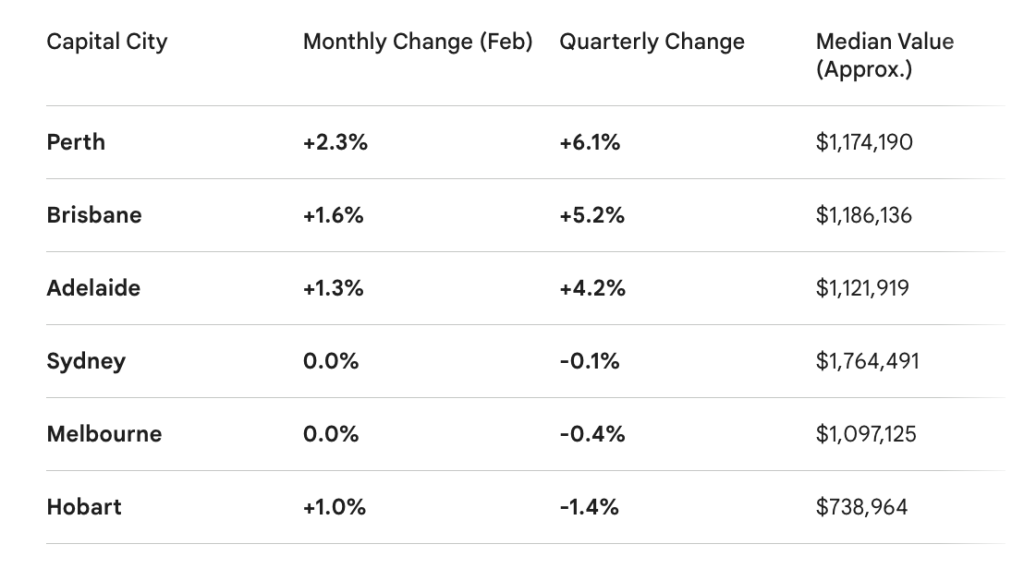This screenshot has width=1024, height=569.
Task: Click Melbourne's -0.4% quarterly change
Action: pyautogui.click(x=592, y=434)
